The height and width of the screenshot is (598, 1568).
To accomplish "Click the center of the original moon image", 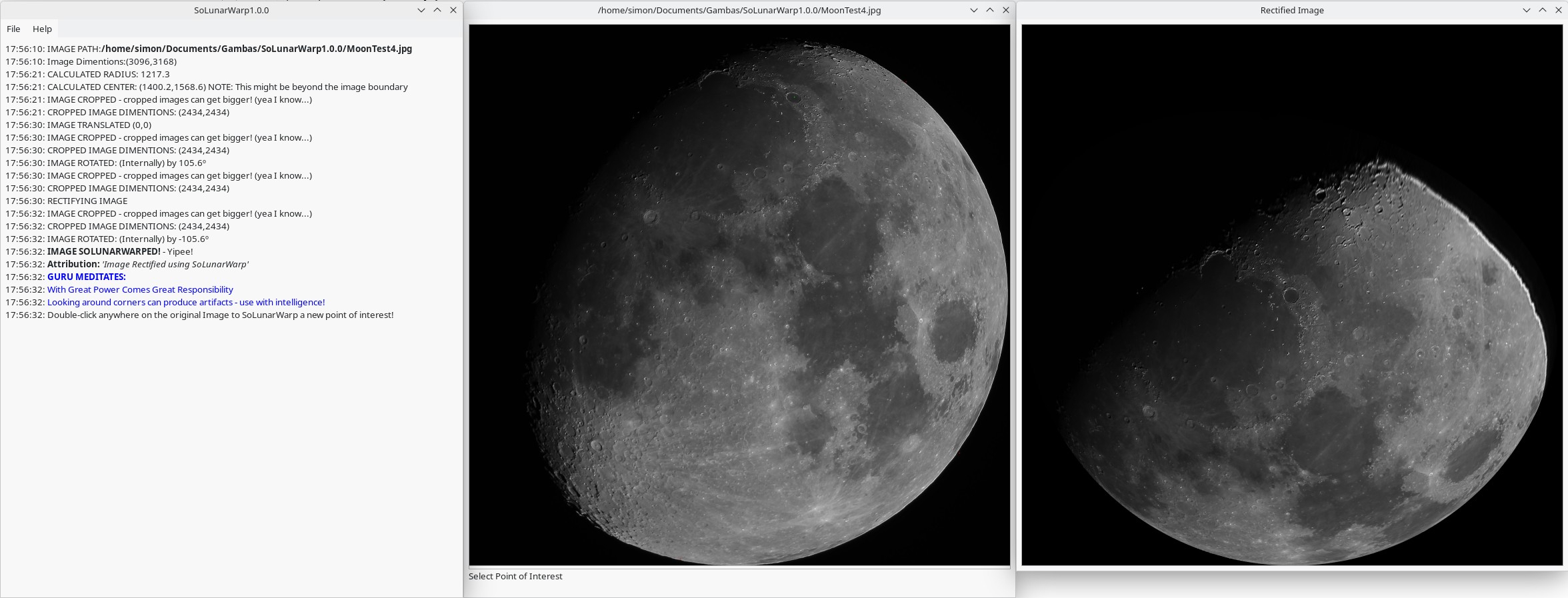I will coord(739,295).
